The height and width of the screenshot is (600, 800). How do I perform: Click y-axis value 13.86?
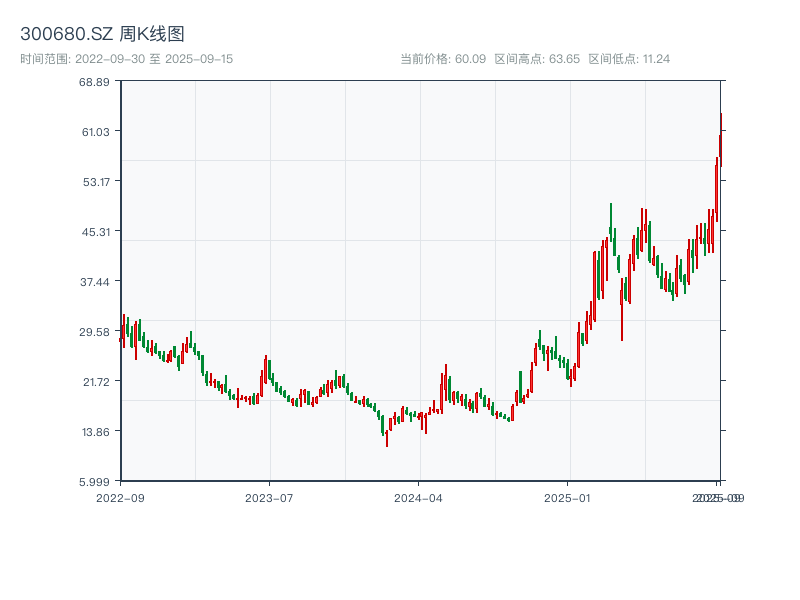(x=96, y=432)
